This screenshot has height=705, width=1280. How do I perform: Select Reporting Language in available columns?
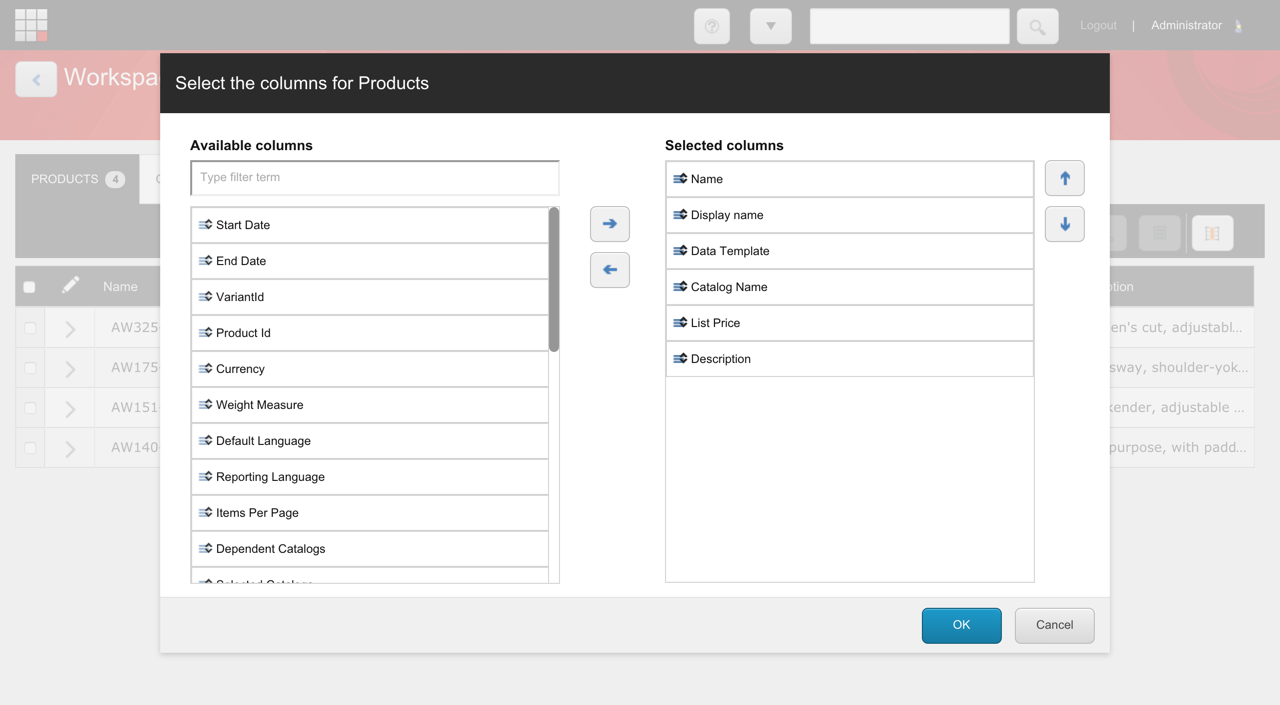click(370, 477)
